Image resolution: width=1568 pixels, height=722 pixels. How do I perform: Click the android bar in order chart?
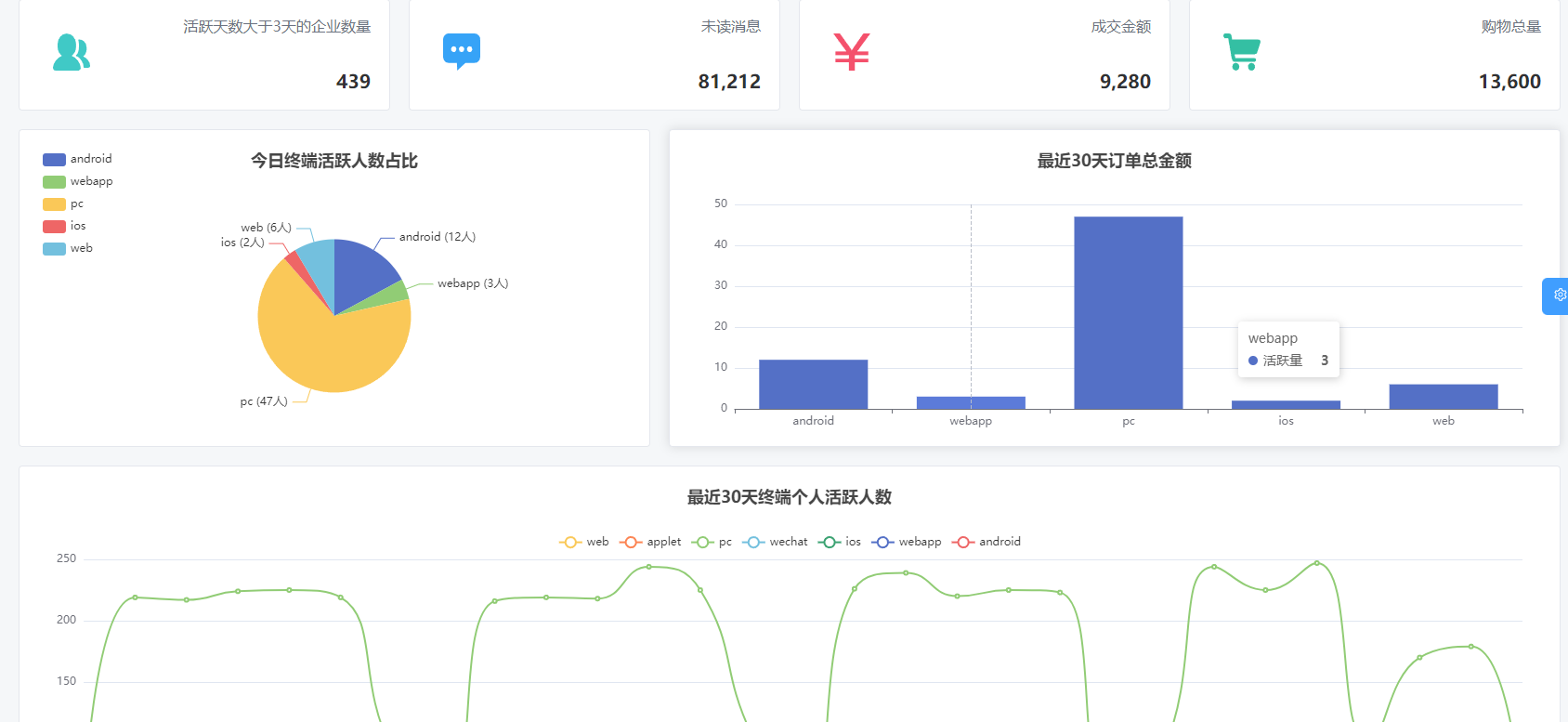click(x=813, y=384)
